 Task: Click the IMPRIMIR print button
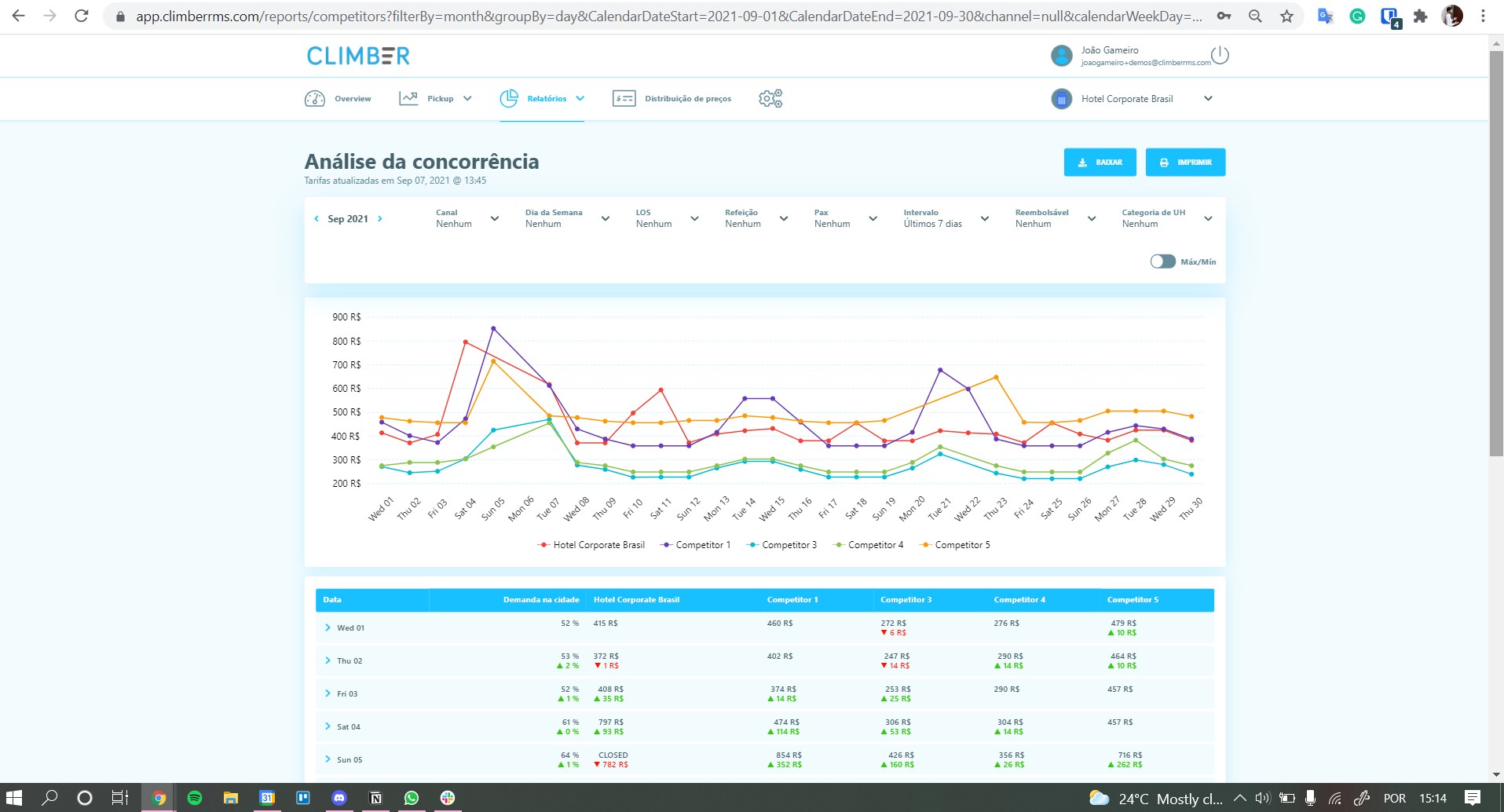[1185, 163]
